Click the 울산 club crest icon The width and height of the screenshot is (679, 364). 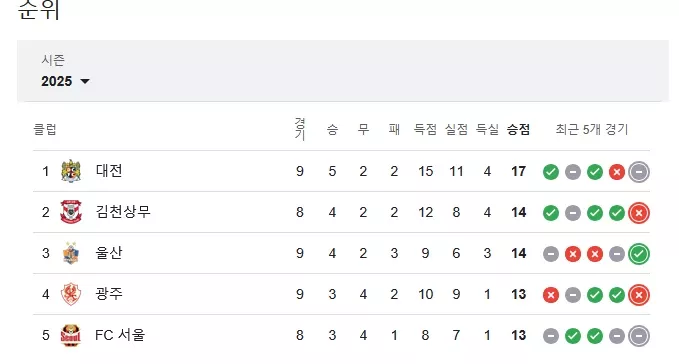pos(71,253)
